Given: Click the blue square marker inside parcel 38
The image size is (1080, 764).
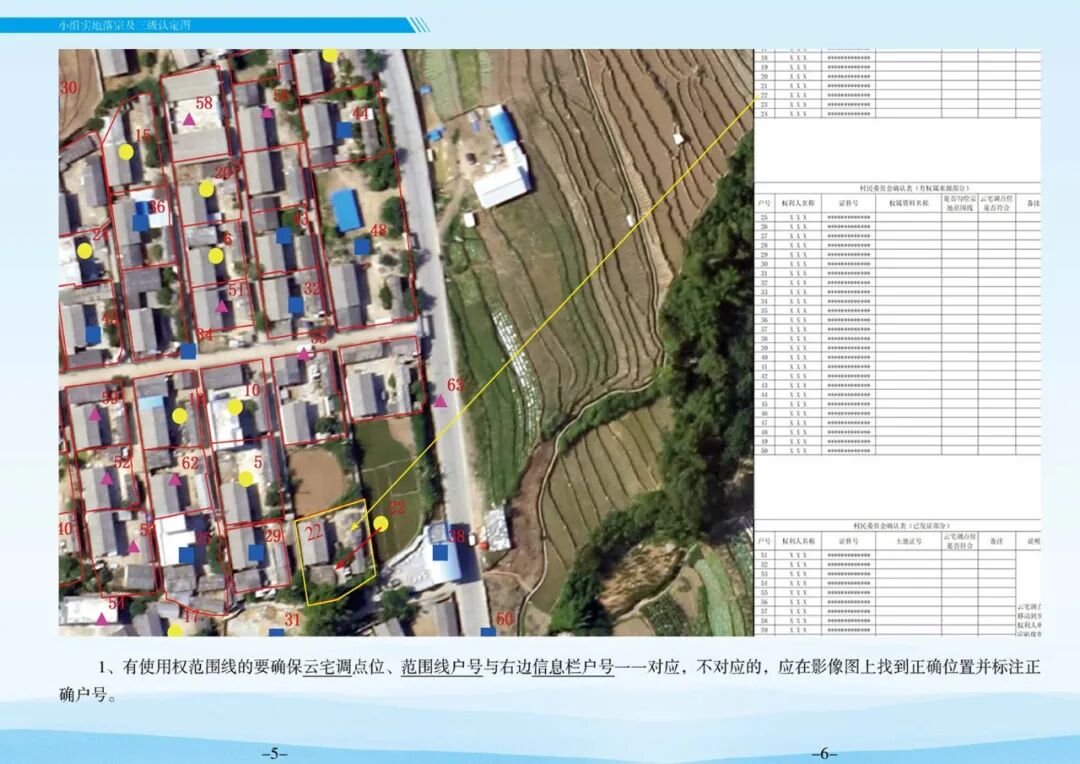Looking at the screenshot, I should pyautogui.click(x=441, y=553).
